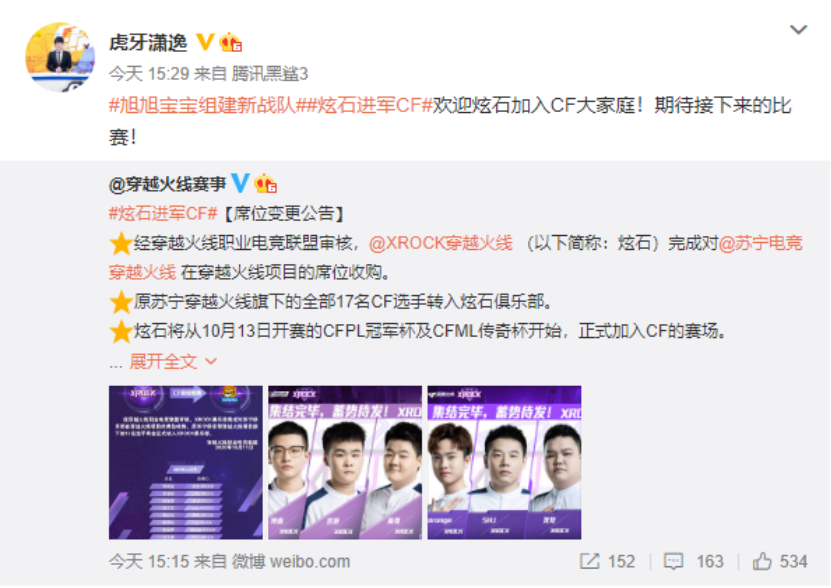
Task: Open the @XROCK穿越火线 mention link
Action: point(440,243)
